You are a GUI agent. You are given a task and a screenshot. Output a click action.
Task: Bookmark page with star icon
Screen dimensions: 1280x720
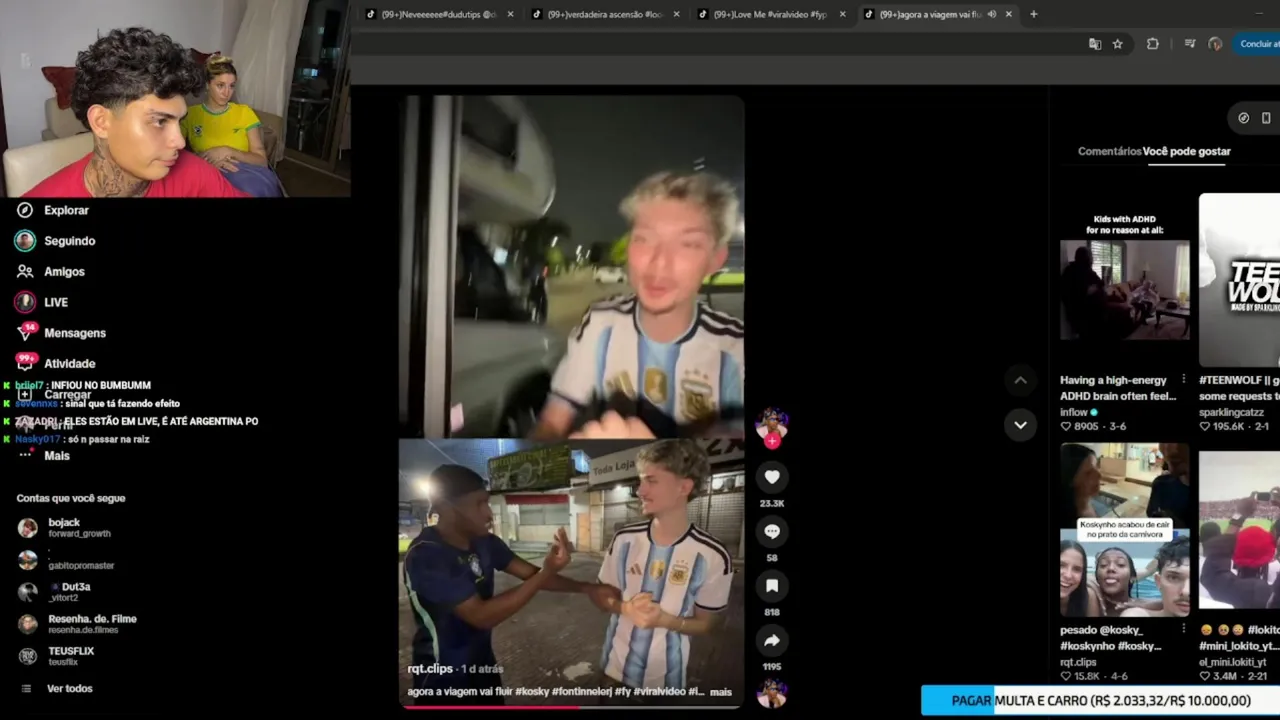coord(1118,44)
